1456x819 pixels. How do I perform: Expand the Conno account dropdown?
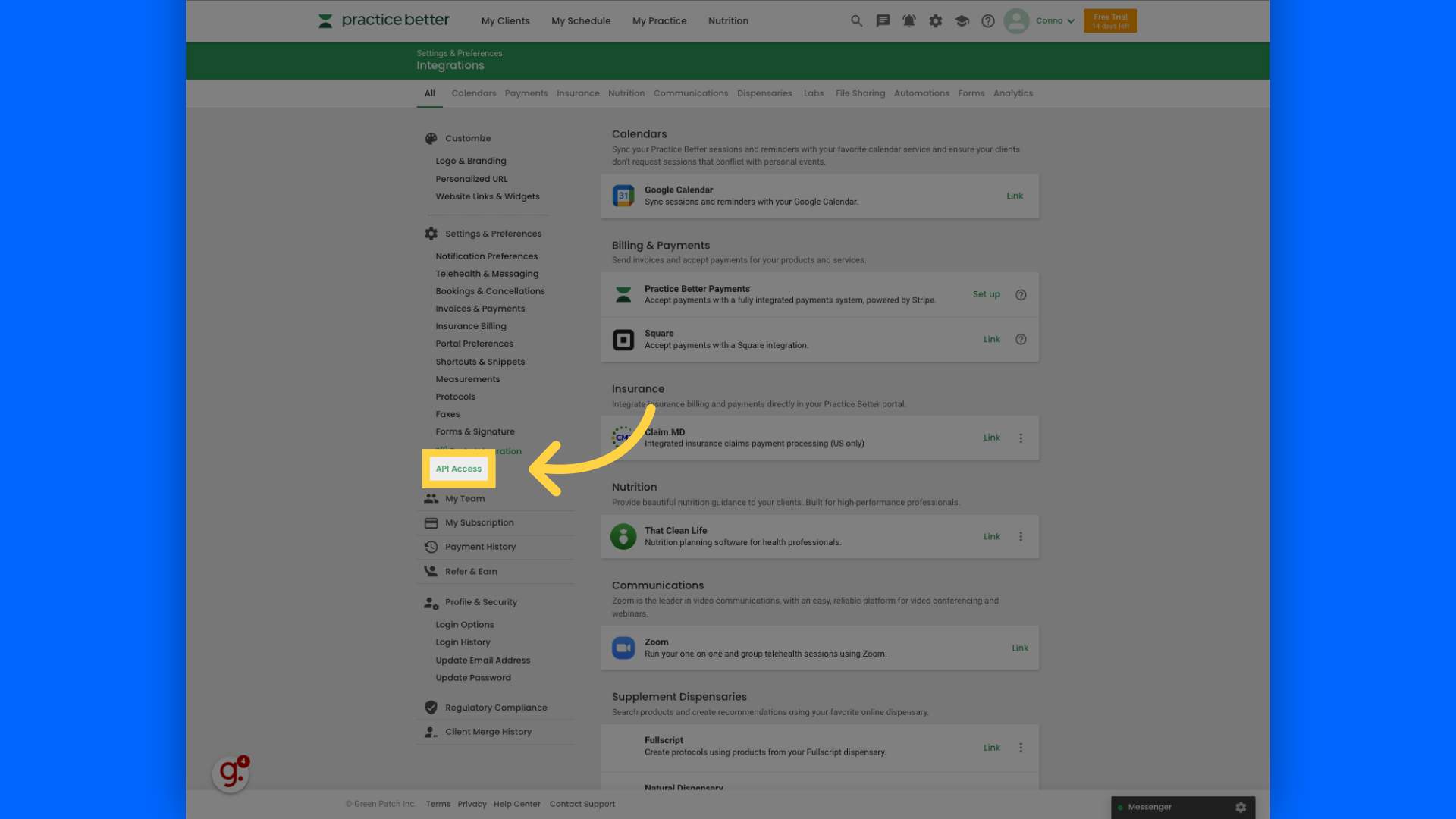tap(1055, 21)
